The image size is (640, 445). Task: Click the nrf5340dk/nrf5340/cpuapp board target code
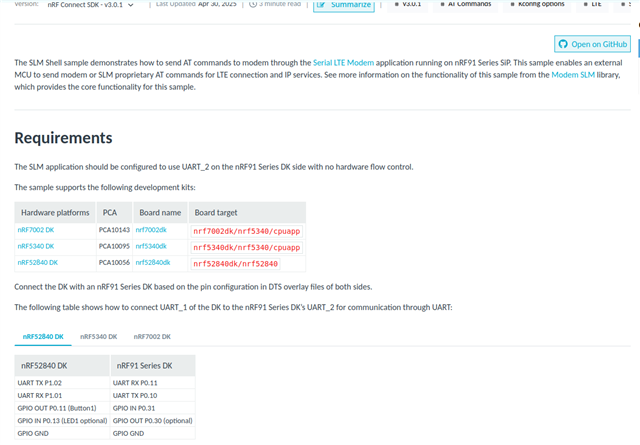247,247
